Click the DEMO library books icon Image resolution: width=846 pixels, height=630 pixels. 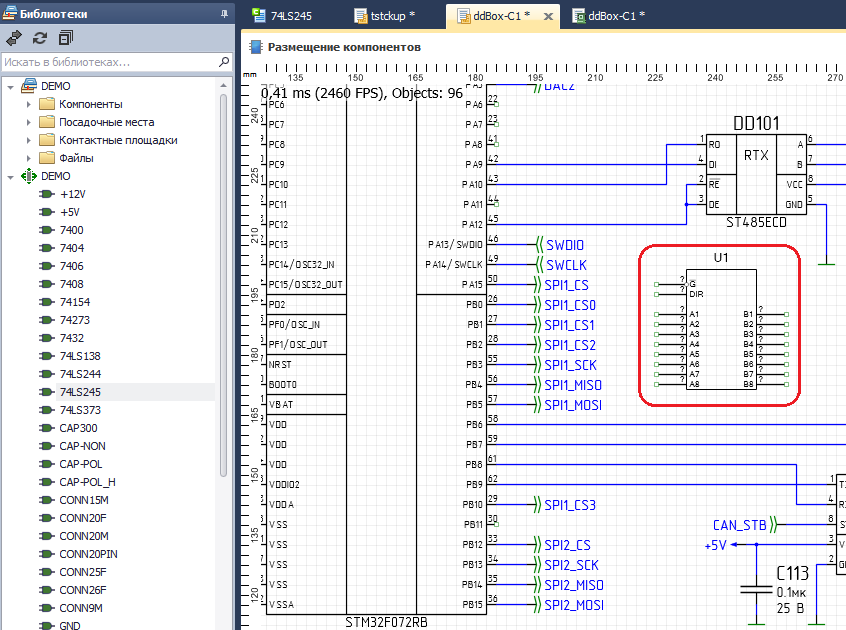(29, 87)
